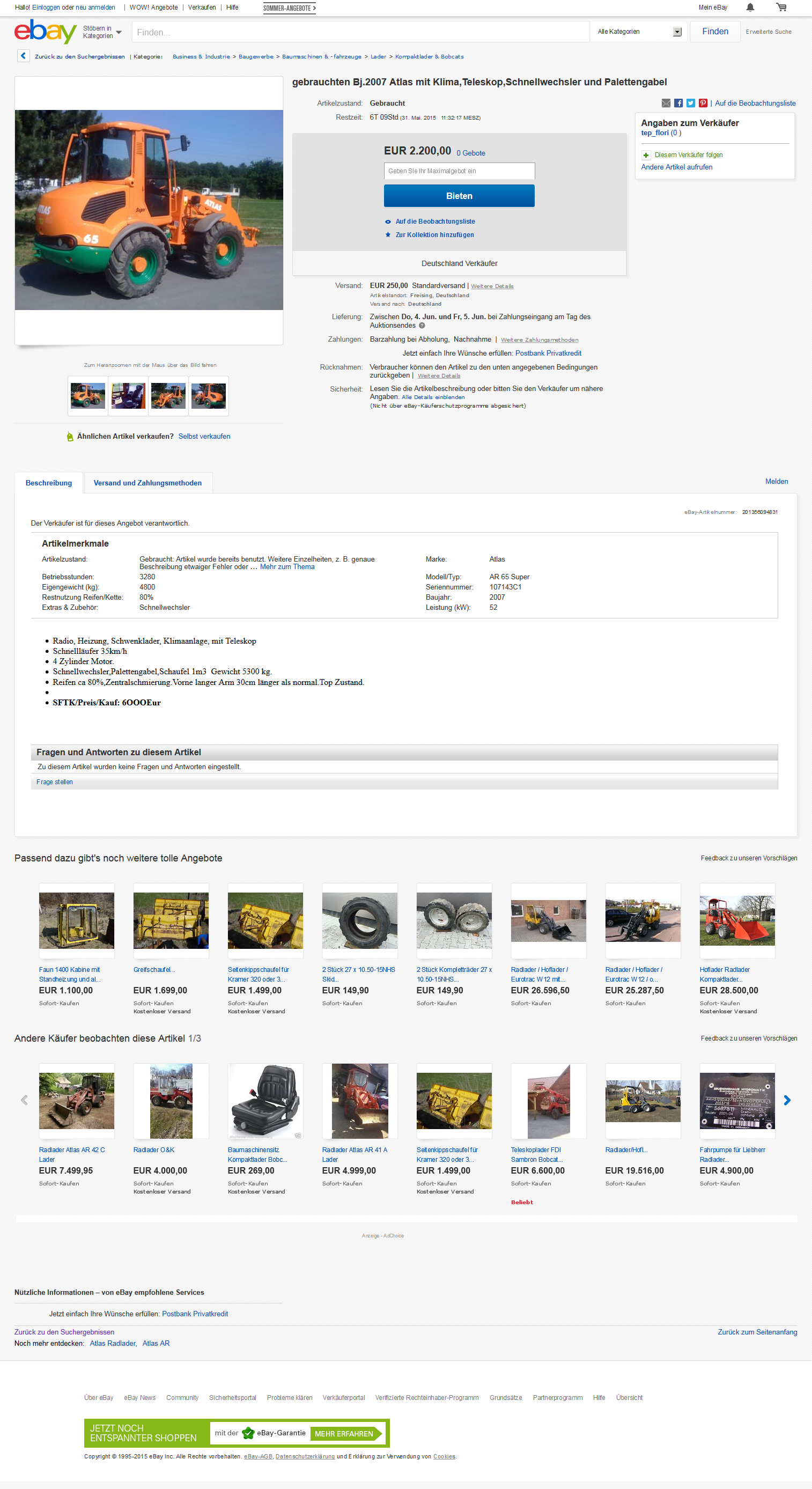
Task: Open Postbank Privatkredit link near Zahlungen
Action: coord(548,353)
